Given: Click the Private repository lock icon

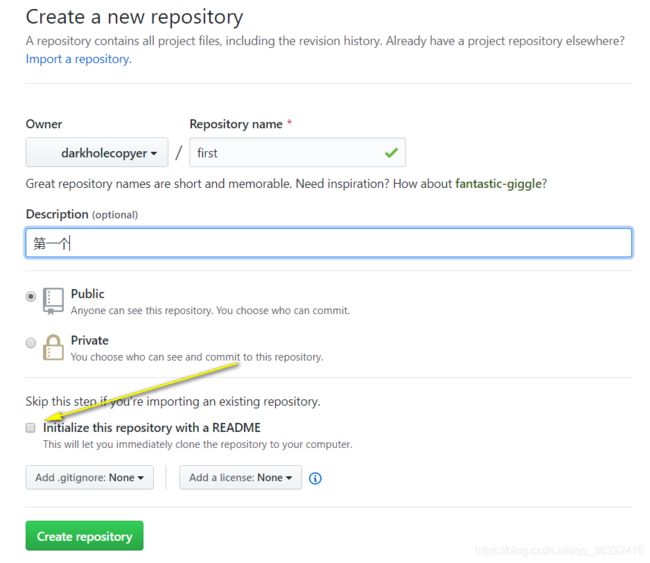Looking at the screenshot, I should tap(53, 347).
